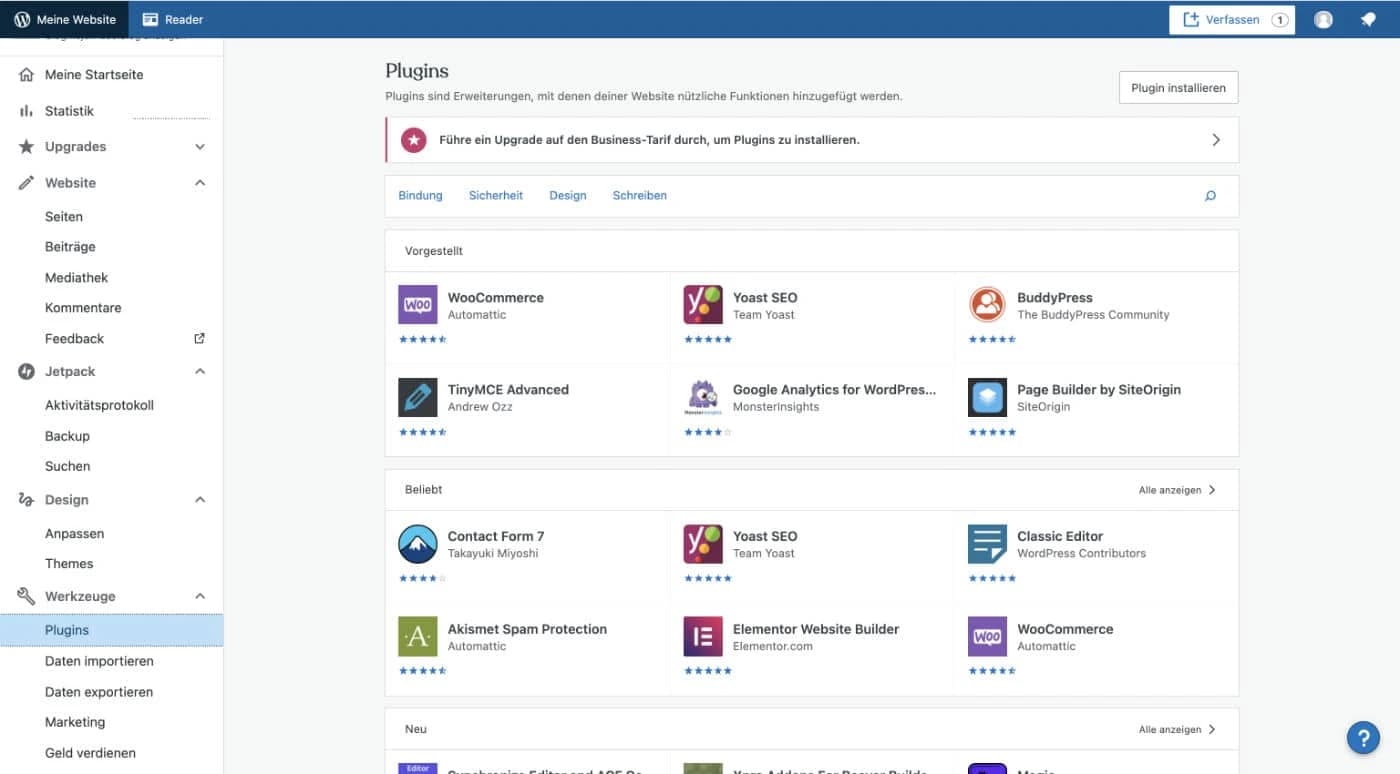
Task: Click the TinyMCE Advanced plugin icon
Action: tap(417, 397)
